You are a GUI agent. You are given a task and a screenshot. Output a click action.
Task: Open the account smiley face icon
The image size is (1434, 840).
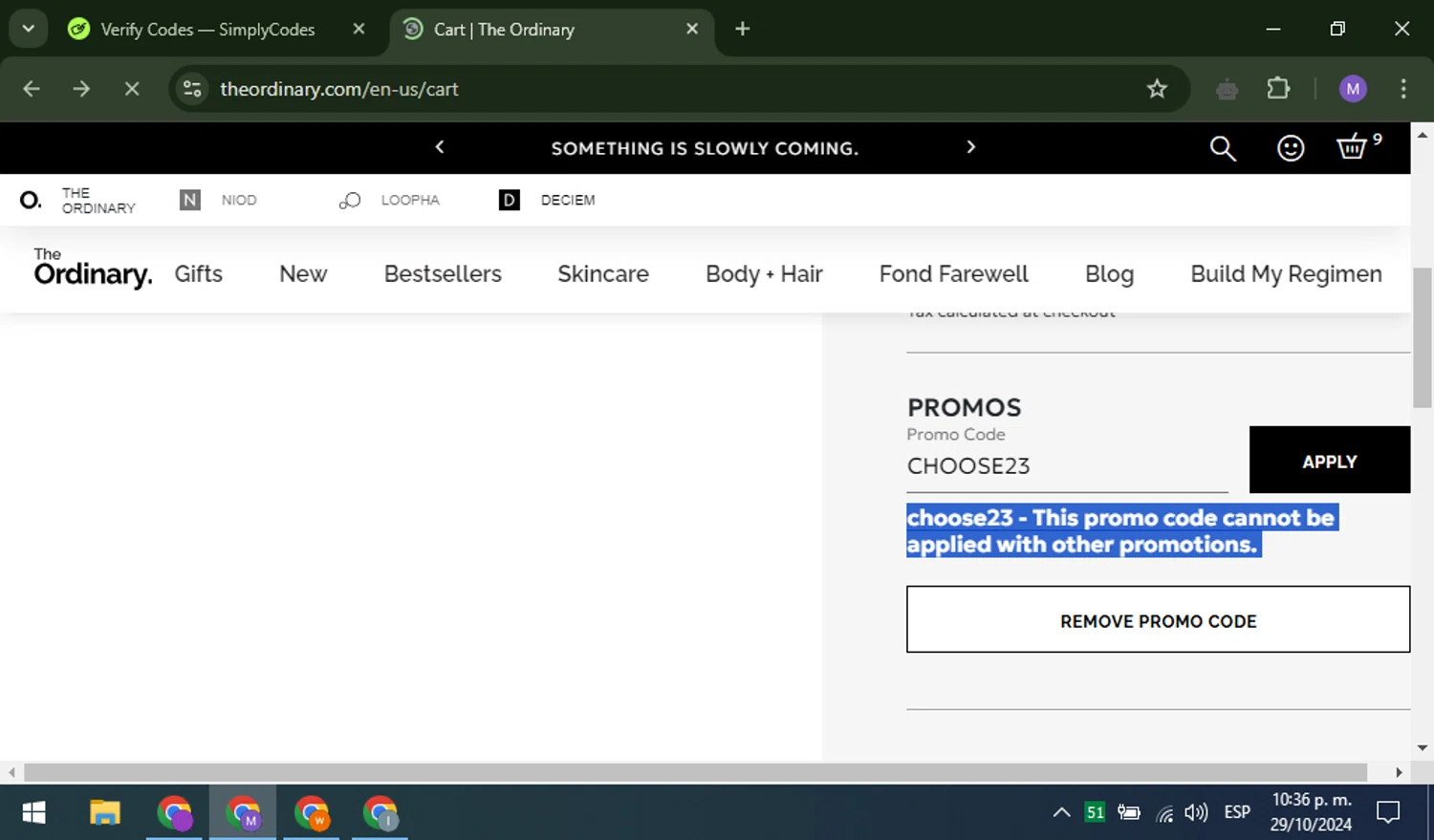tap(1291, 148)
